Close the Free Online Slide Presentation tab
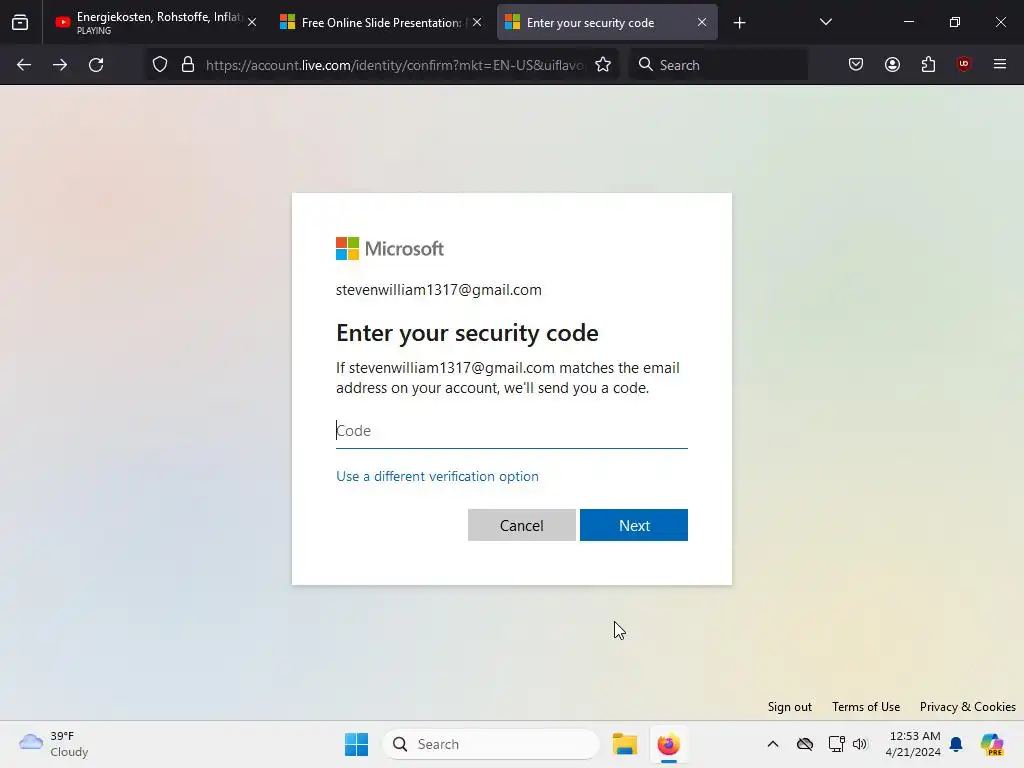 click(x=477, y=22)
